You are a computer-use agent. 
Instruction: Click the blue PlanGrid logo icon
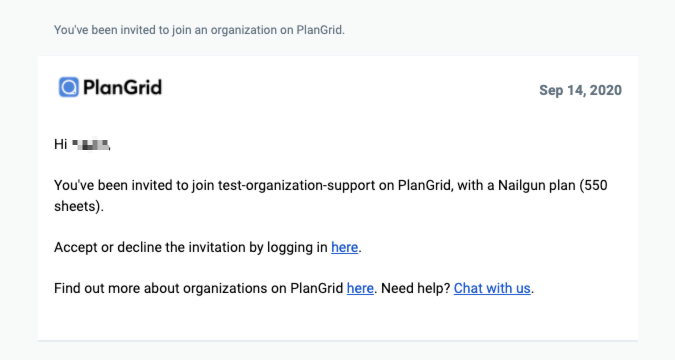(68, 87)
